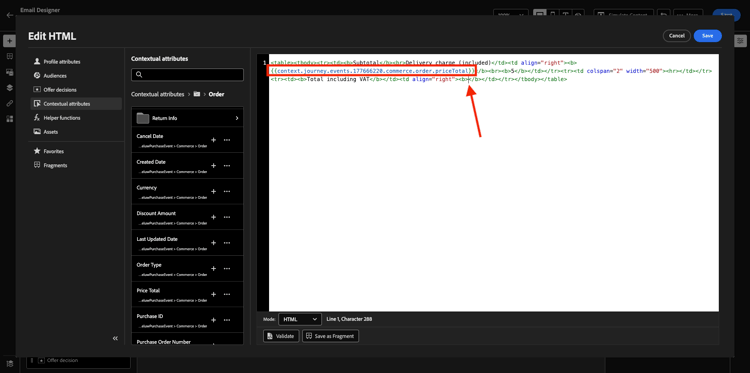The width and height of the screenshot is (750, 373).
Task: Open the links icon in Email Designer sidebar
Action: click(x=10, y=103)
